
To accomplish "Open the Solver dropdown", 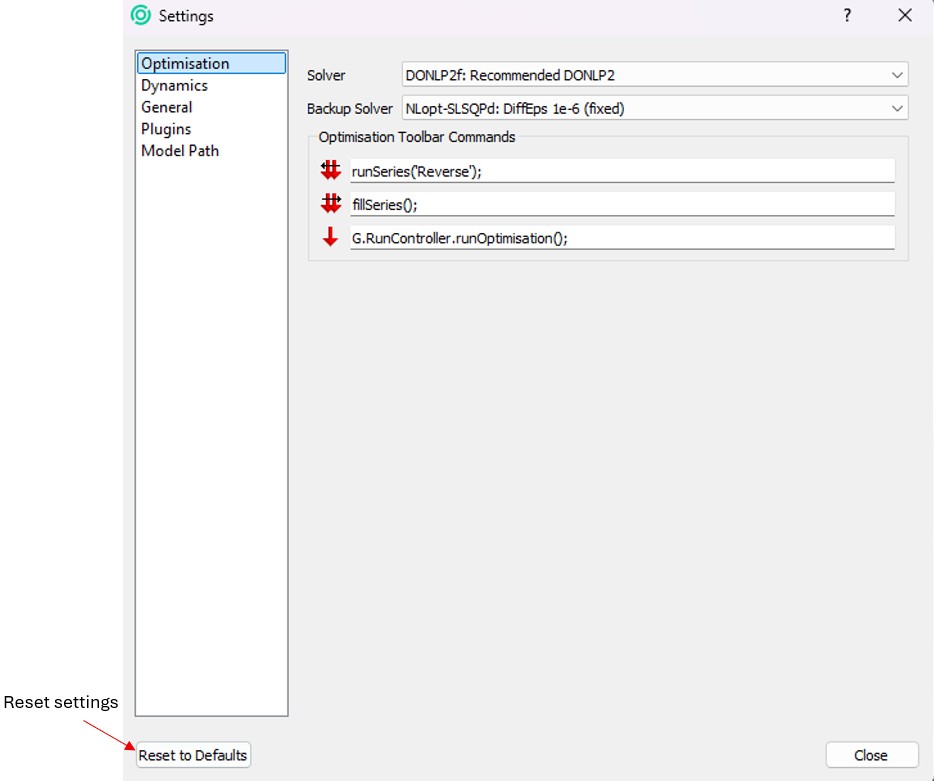I will (654, 75).
